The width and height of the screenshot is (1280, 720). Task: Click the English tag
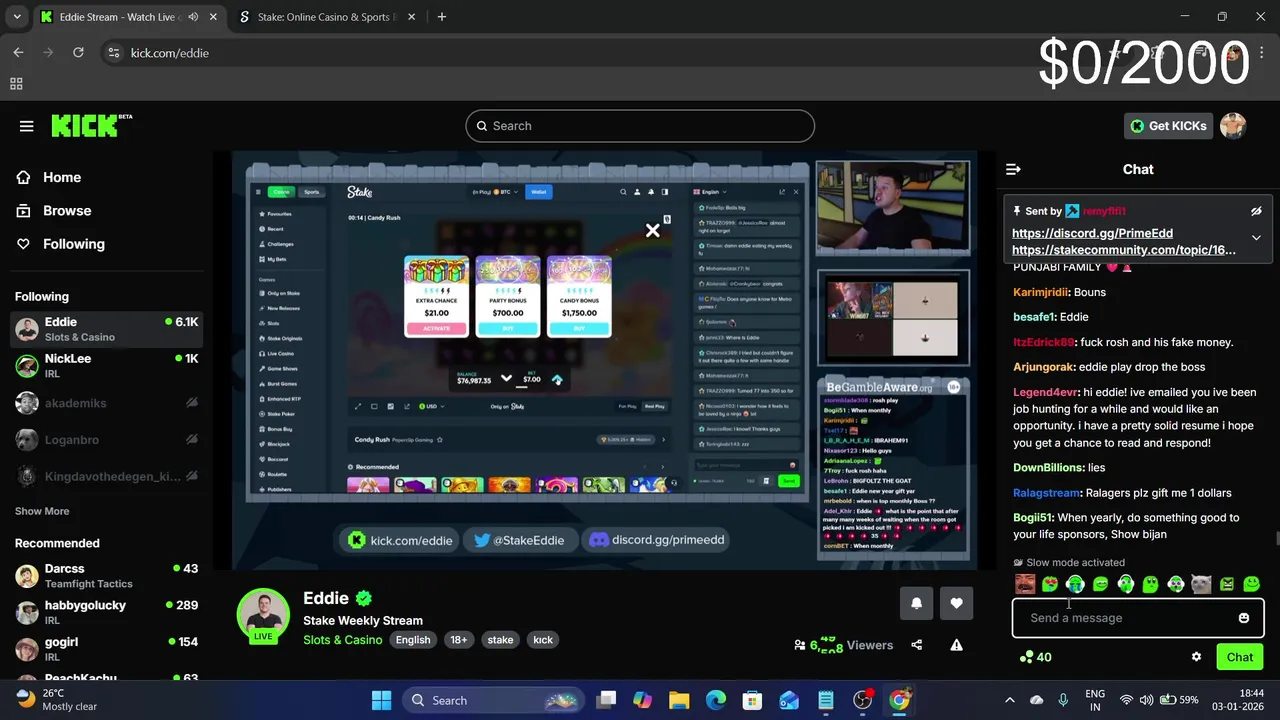[x=412, y=640]
